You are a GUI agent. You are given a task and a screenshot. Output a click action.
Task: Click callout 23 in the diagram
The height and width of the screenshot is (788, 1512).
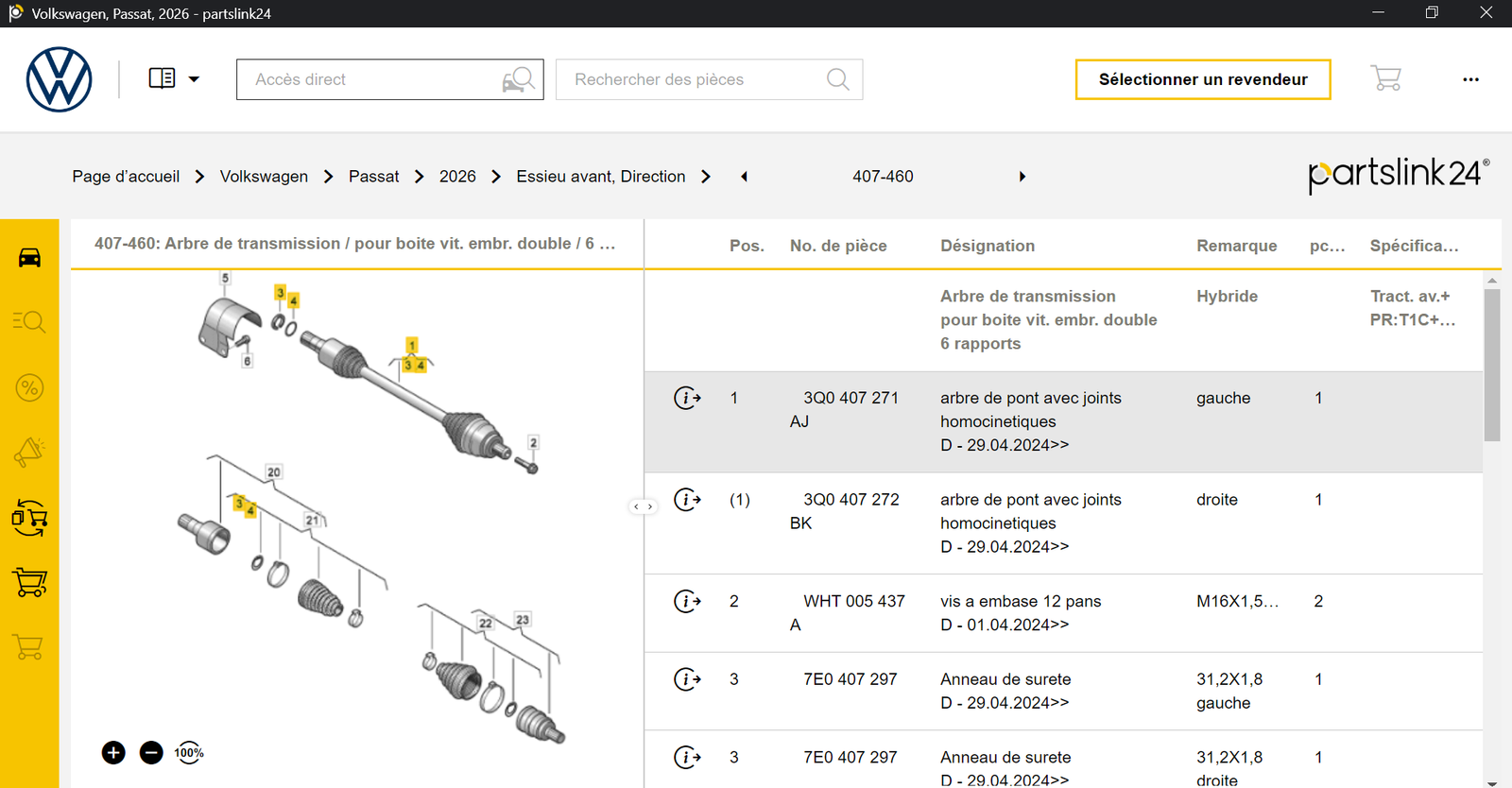[x=523, y=619]
